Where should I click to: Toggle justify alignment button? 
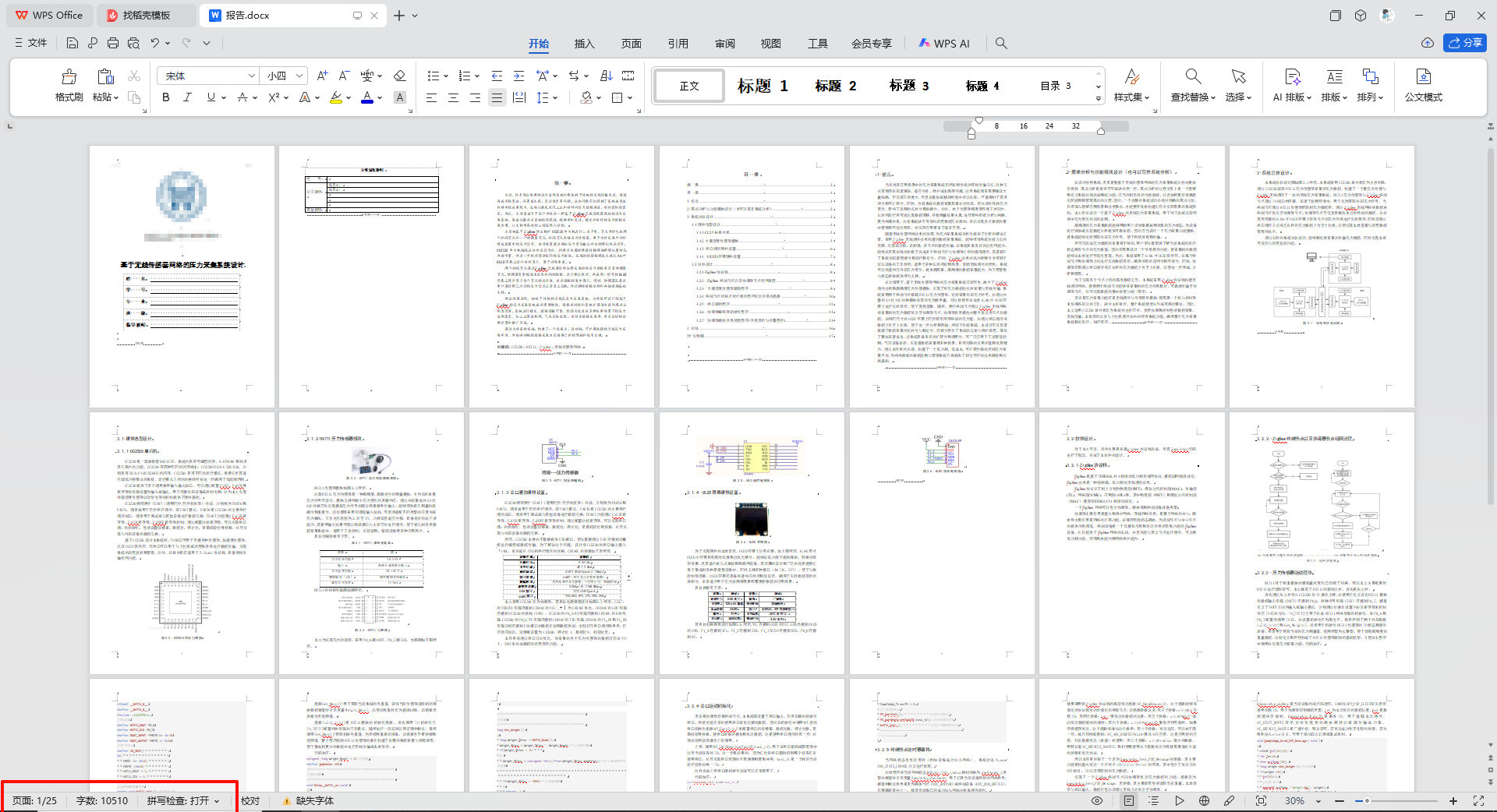click(497, 97)
